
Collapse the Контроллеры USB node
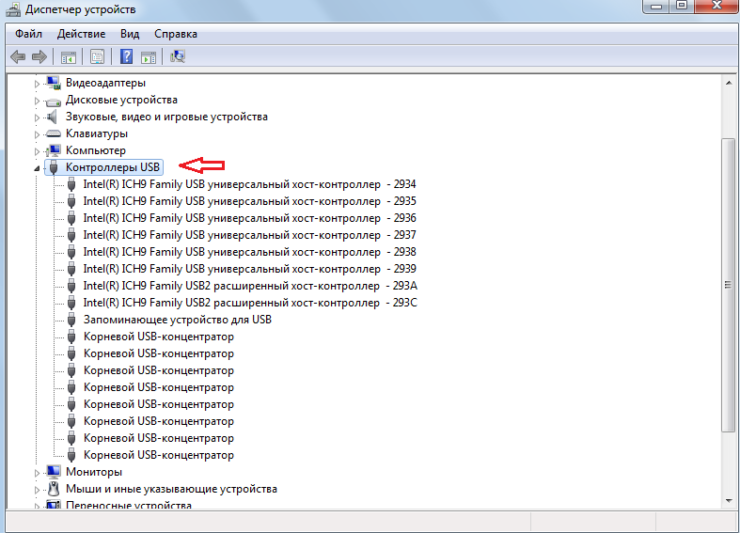pyautogui.click(x=37, y=169)
